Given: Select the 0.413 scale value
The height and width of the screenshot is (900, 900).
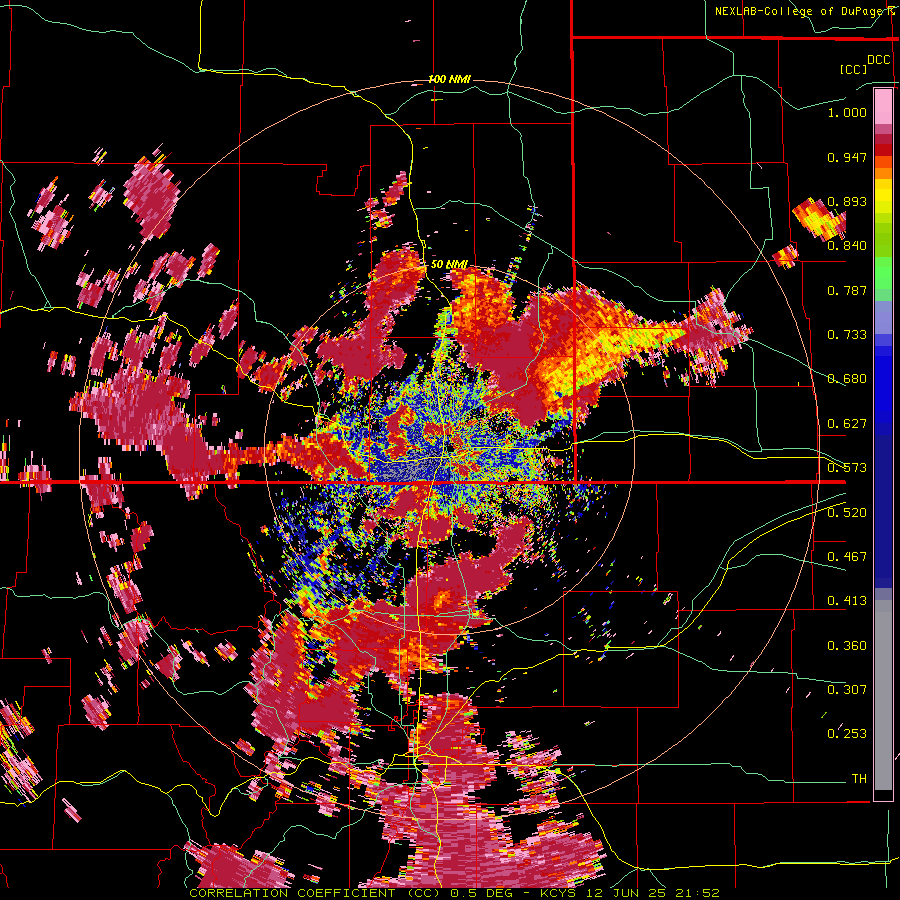Looking at the screenshot, I should (847, 601).
